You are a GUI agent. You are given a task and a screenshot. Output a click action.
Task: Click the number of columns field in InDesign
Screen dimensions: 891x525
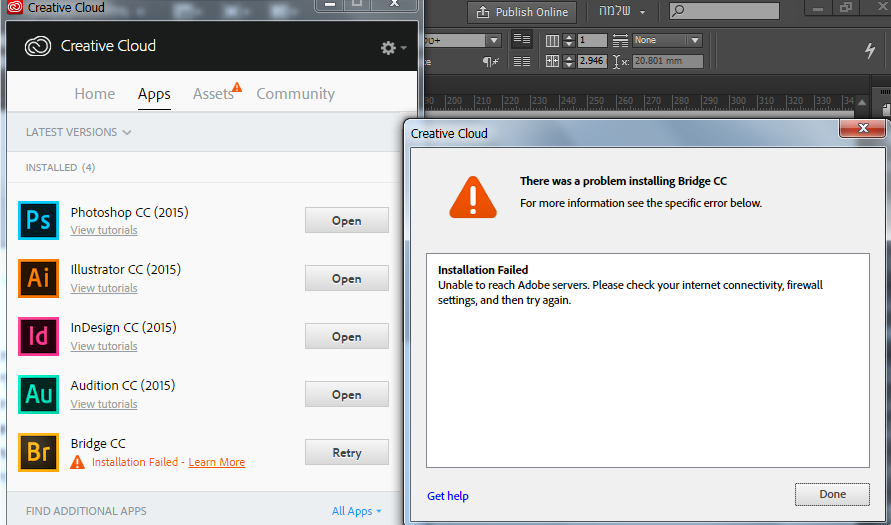coord(592,40)
